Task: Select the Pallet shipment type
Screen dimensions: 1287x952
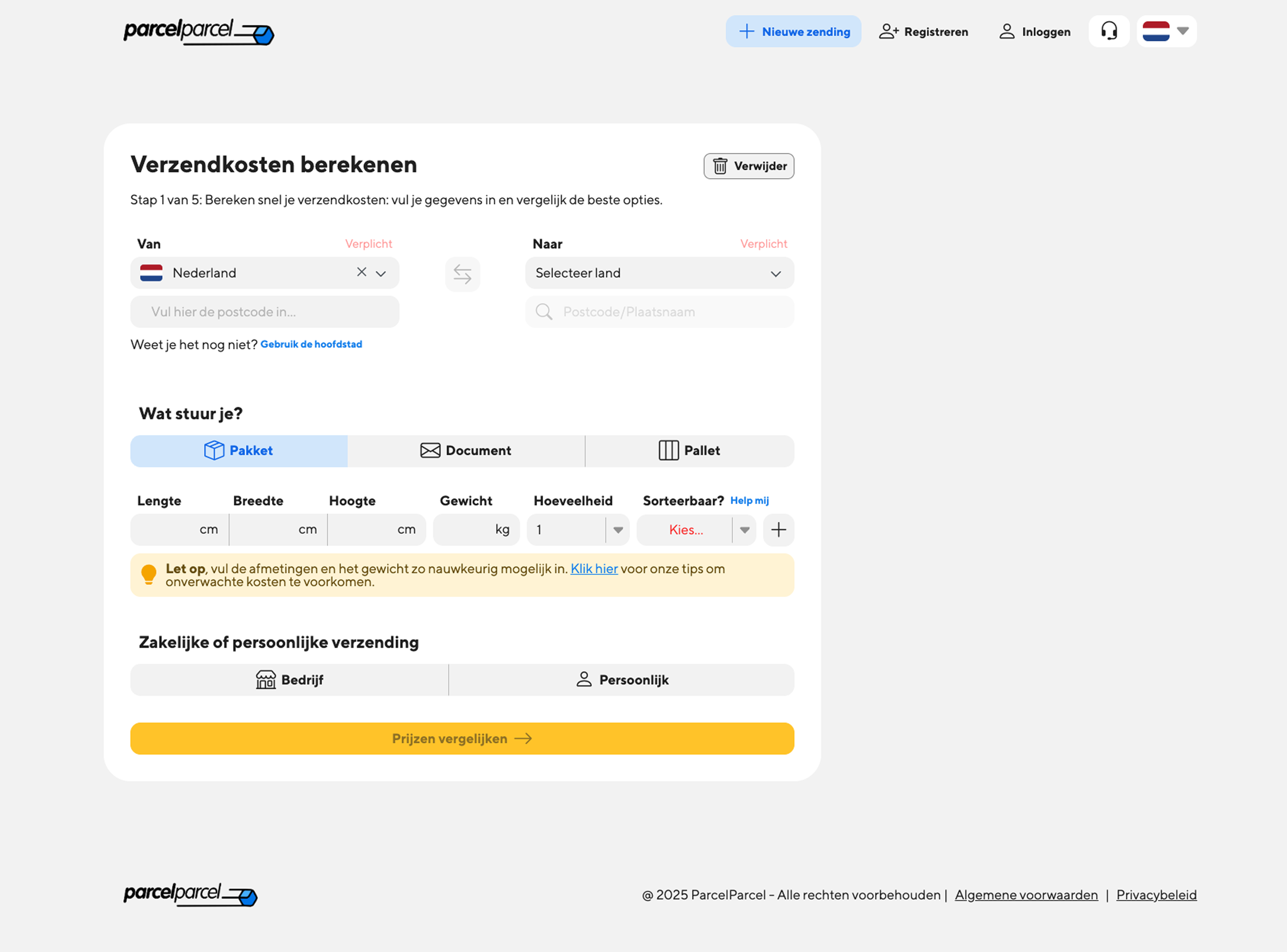Action: (x=689, y=450)
